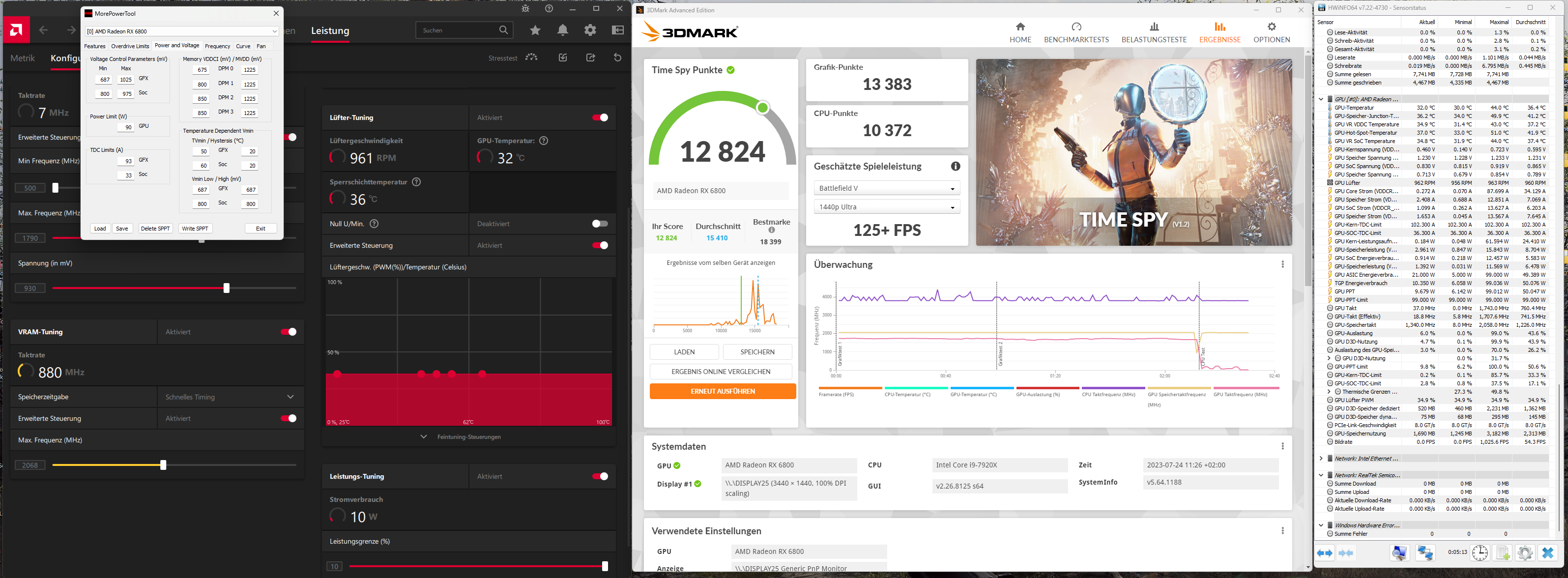Click Write SPPT button
Image resolution: width=1568 pixels, height=578 pixels.
coord(195,228)
